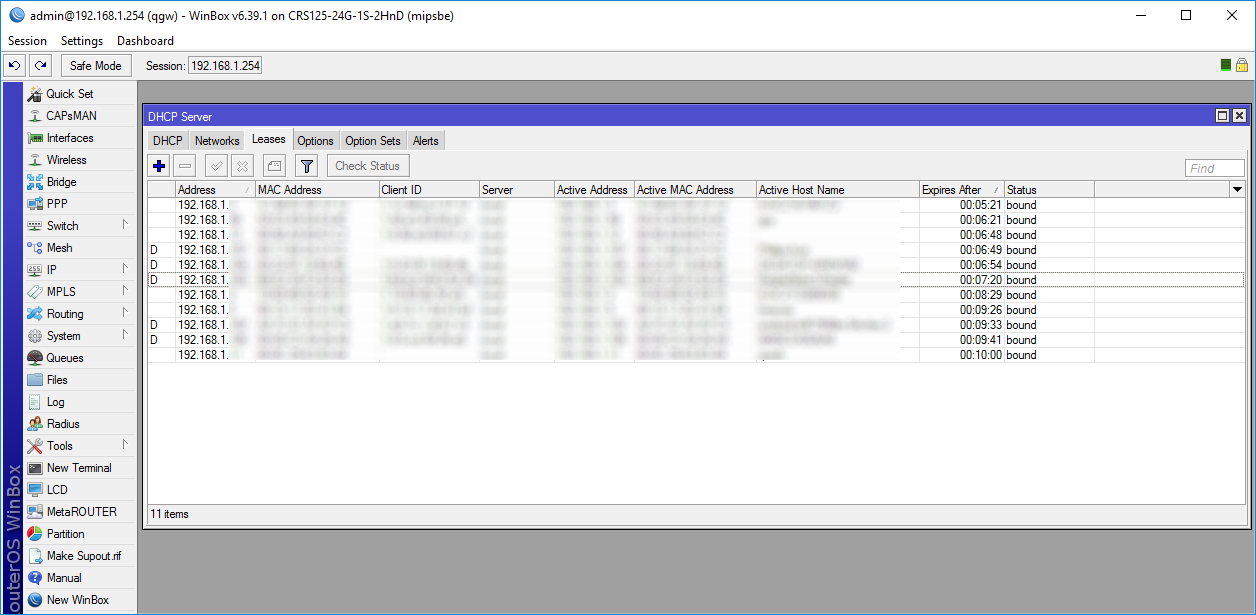
Task: Open MetaROUTER section
Action: pos(80,512)
